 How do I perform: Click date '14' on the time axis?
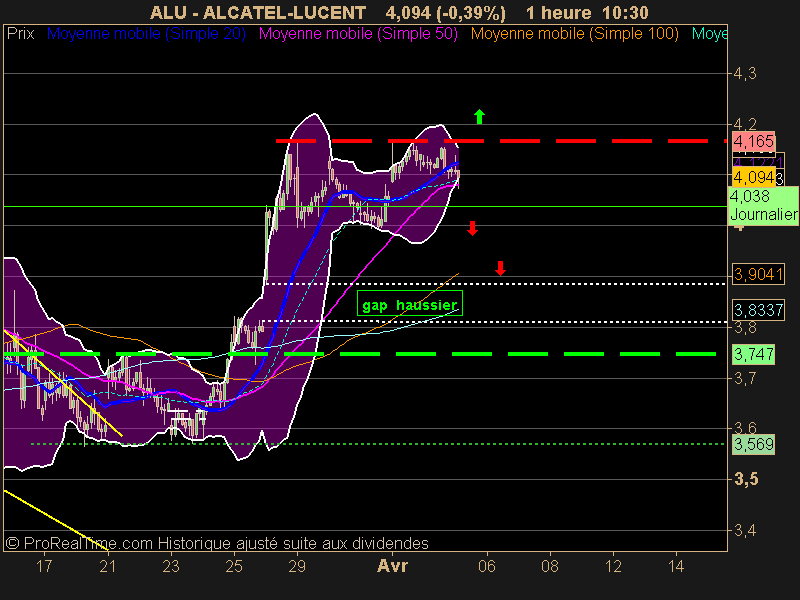(x=677, y=566)
